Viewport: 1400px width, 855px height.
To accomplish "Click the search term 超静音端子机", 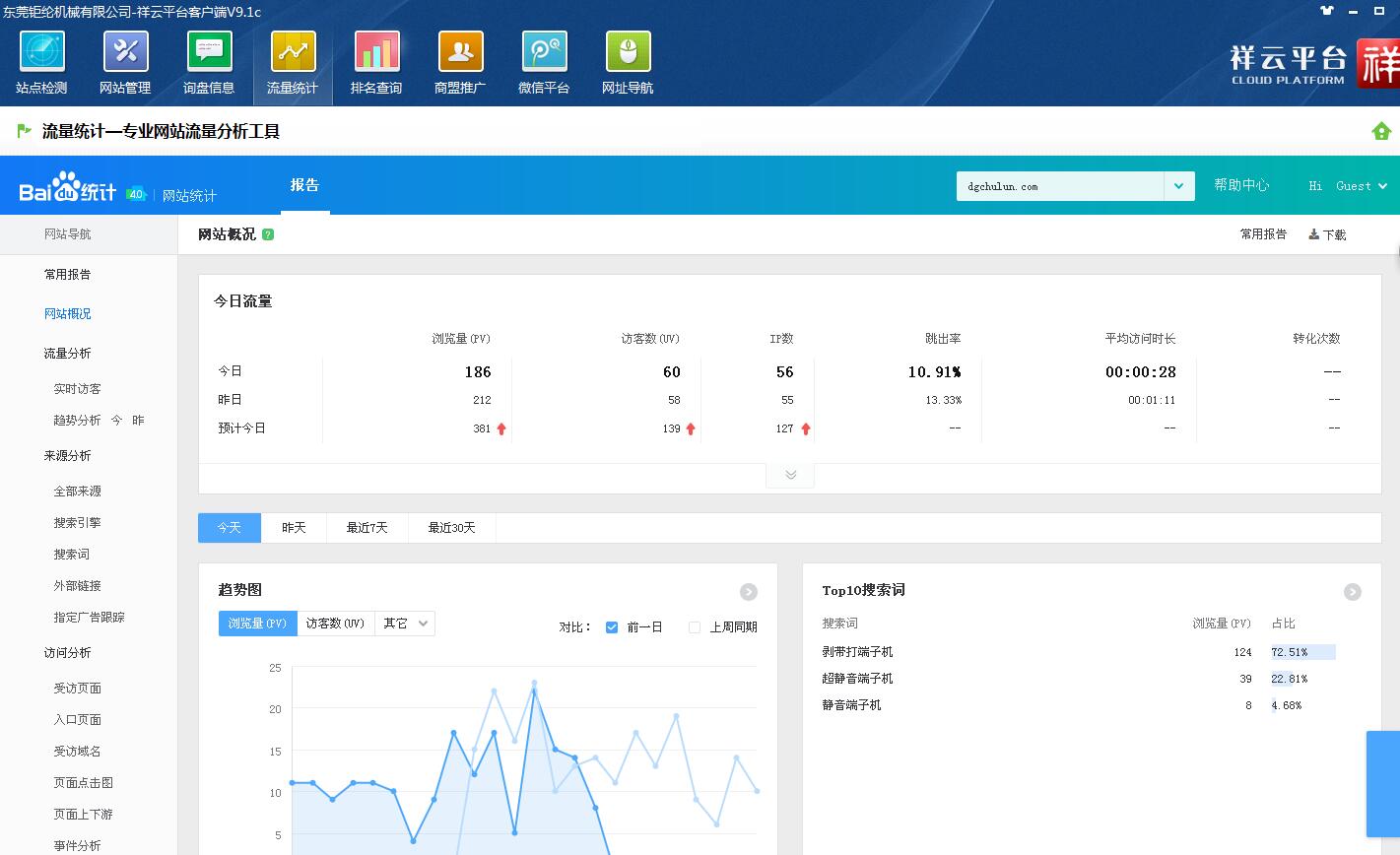I will (857, 679).
